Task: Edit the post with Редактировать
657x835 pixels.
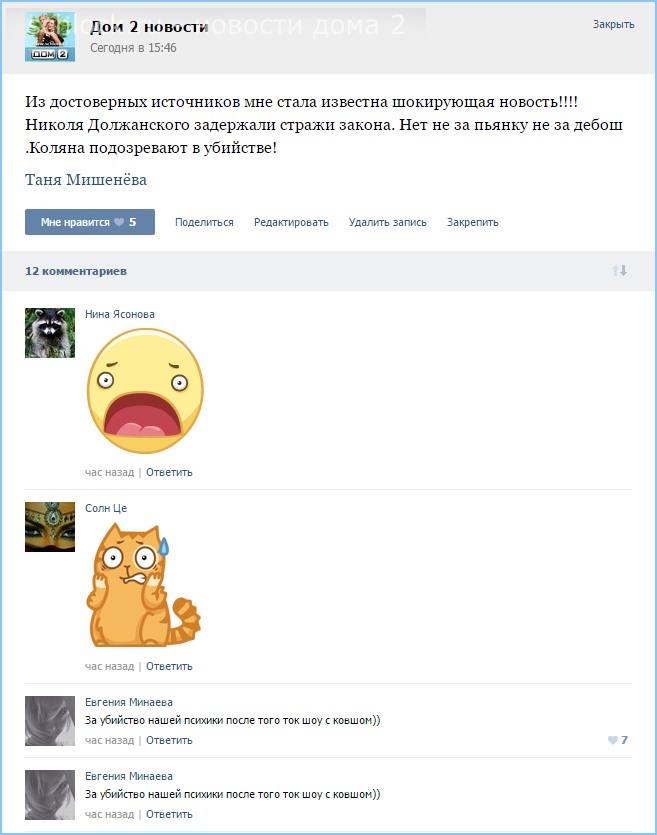Action: point(291,222)
